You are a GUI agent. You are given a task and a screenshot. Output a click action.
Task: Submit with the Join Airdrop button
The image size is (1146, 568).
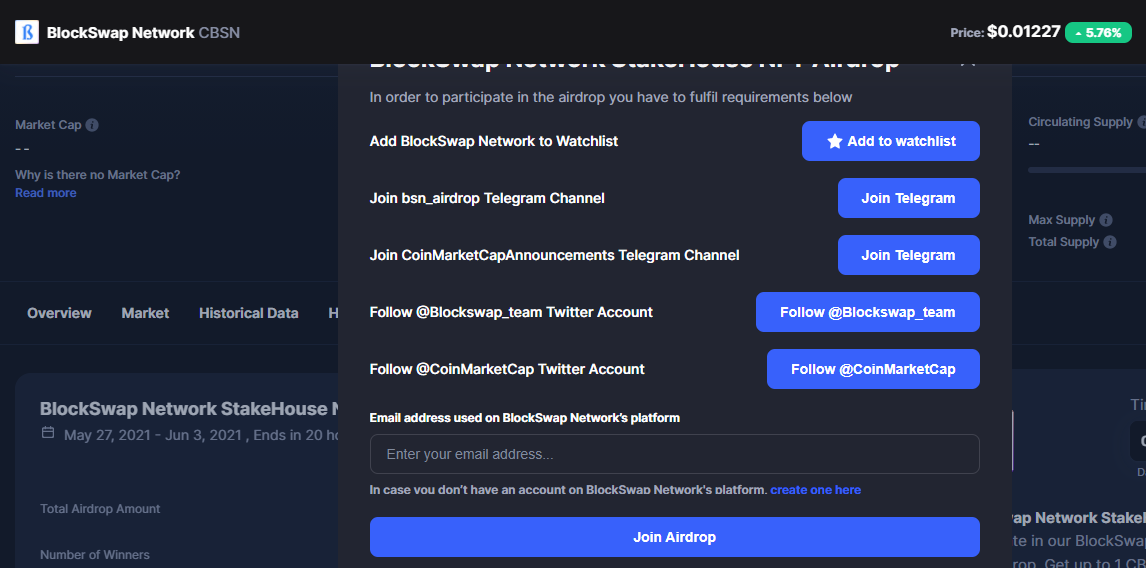pos(675,537)
